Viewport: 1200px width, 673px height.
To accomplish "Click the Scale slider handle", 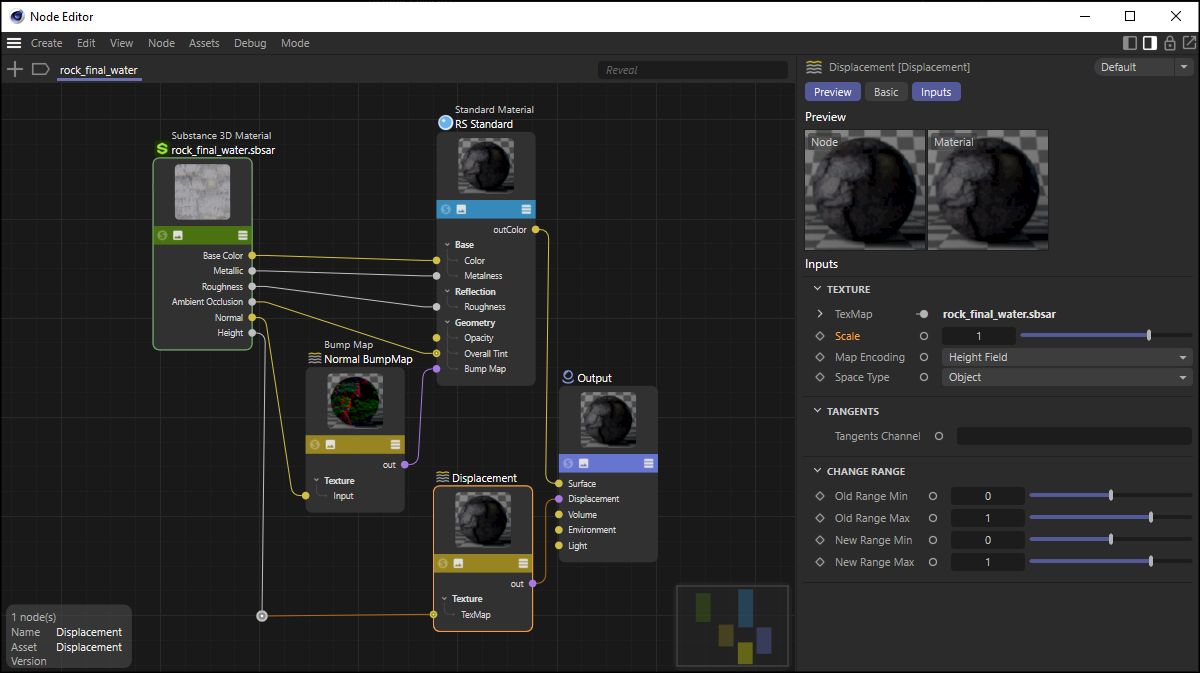I will coord(1149,336).
